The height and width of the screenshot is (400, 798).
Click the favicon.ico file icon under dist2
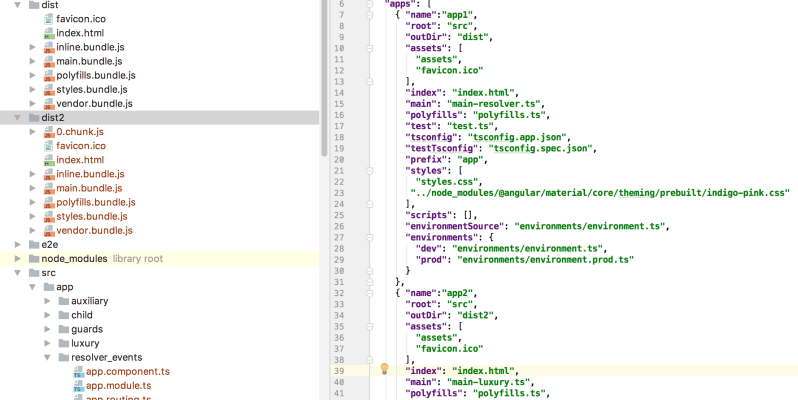coord(47,145)
